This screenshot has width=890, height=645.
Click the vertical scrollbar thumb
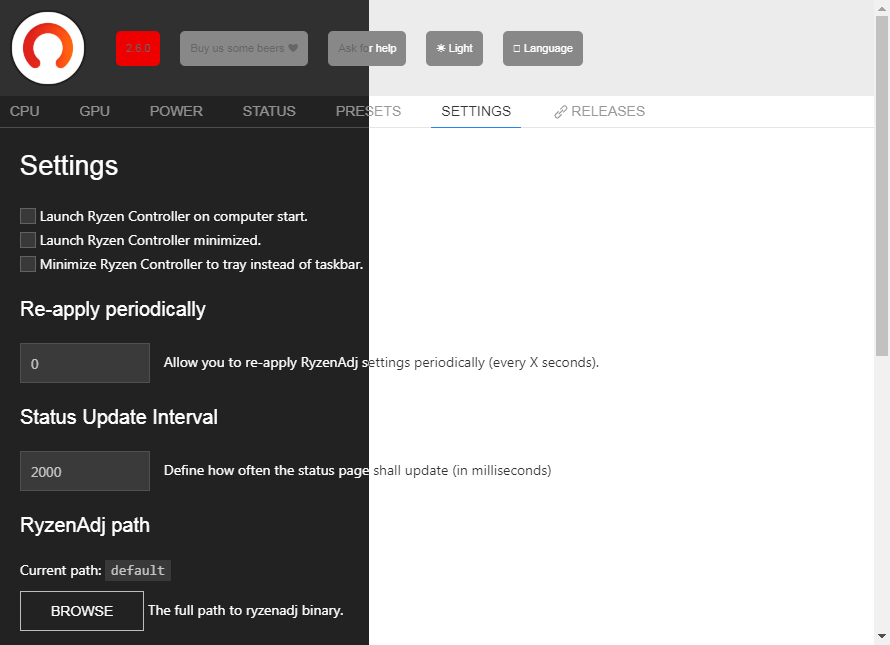point(881,186)
